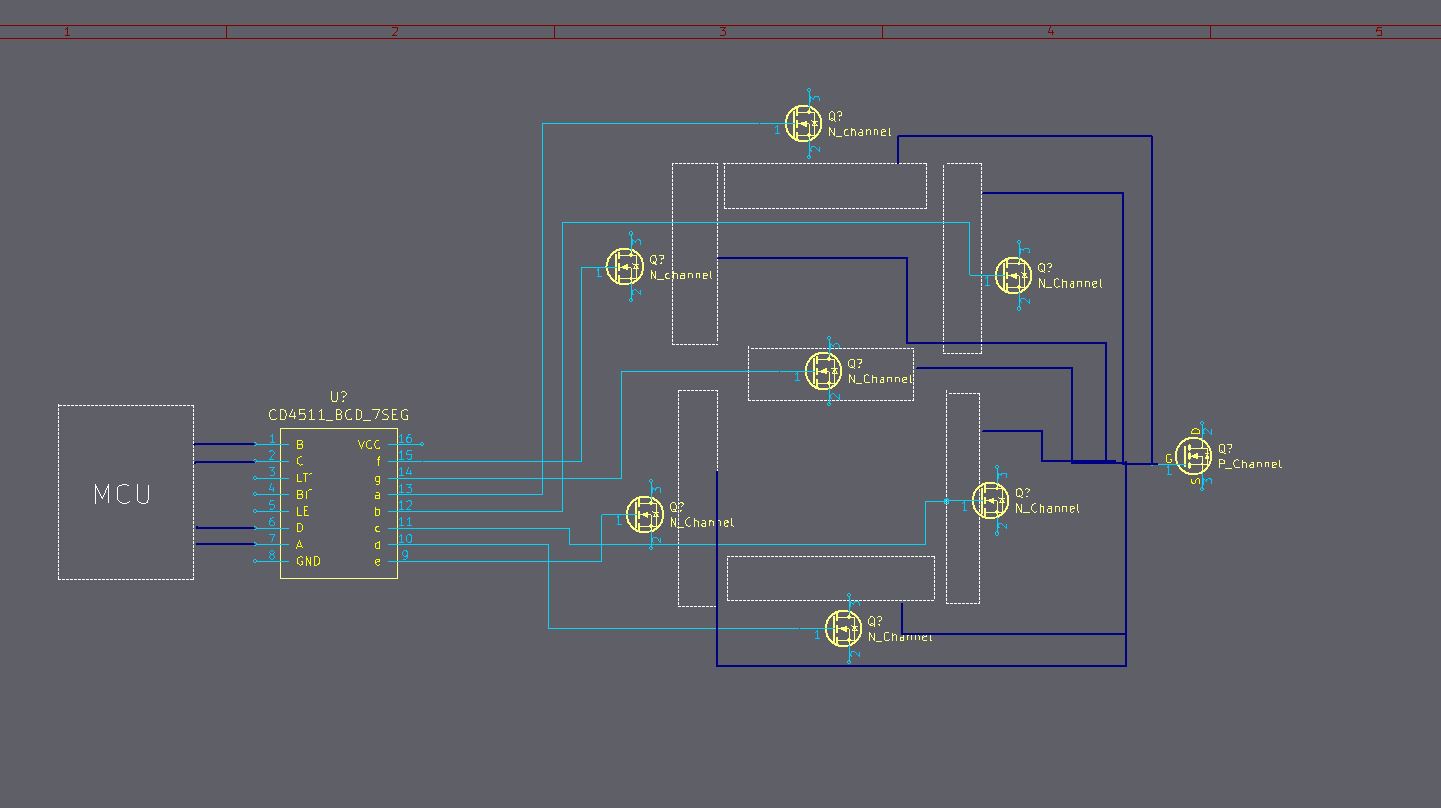1441x808 pixels.
Task: Select the bus wire from MCU to pin C
Action: click(224, 461)
